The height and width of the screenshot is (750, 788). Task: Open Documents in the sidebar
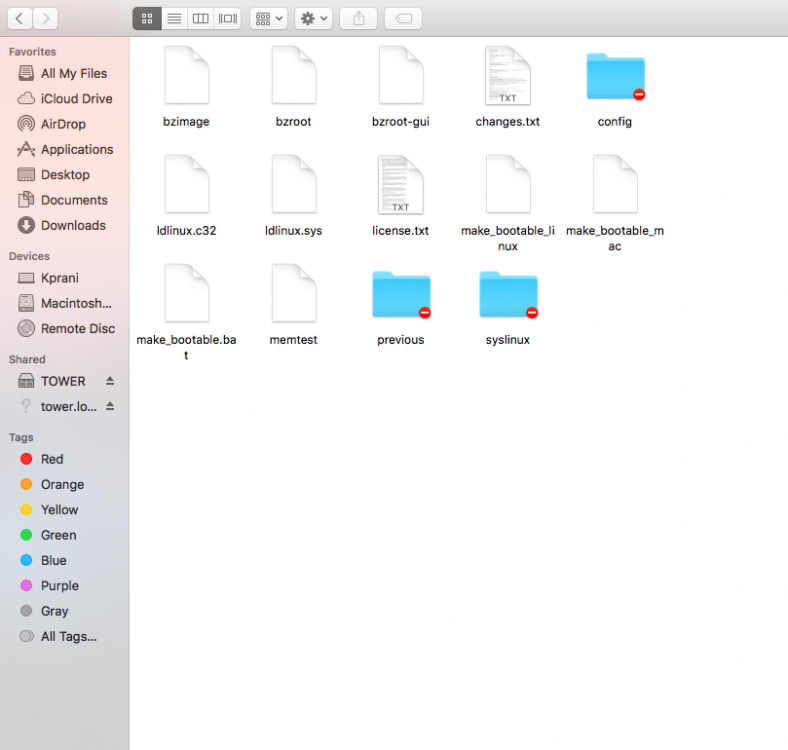(x=64, y=200)
